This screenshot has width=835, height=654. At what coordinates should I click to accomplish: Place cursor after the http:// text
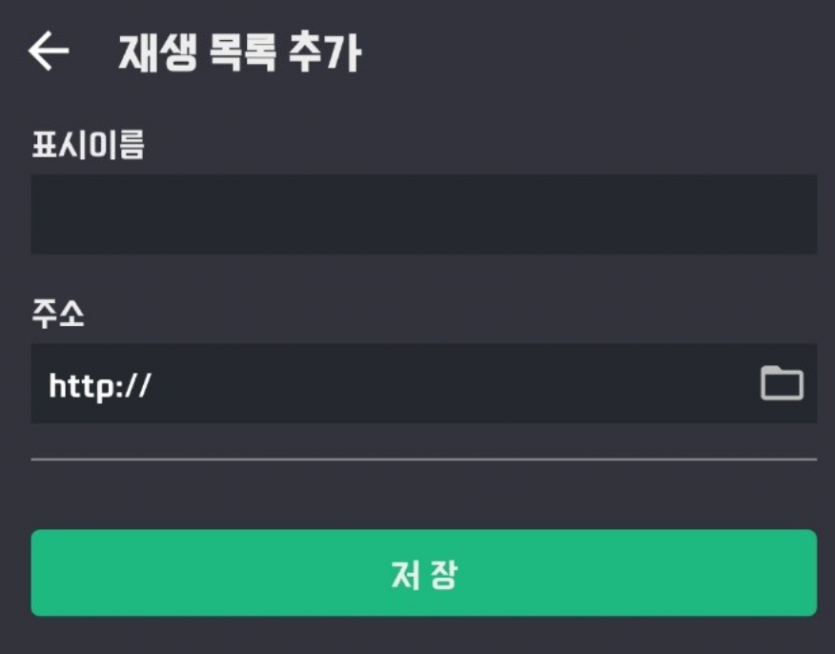[153, 385]
